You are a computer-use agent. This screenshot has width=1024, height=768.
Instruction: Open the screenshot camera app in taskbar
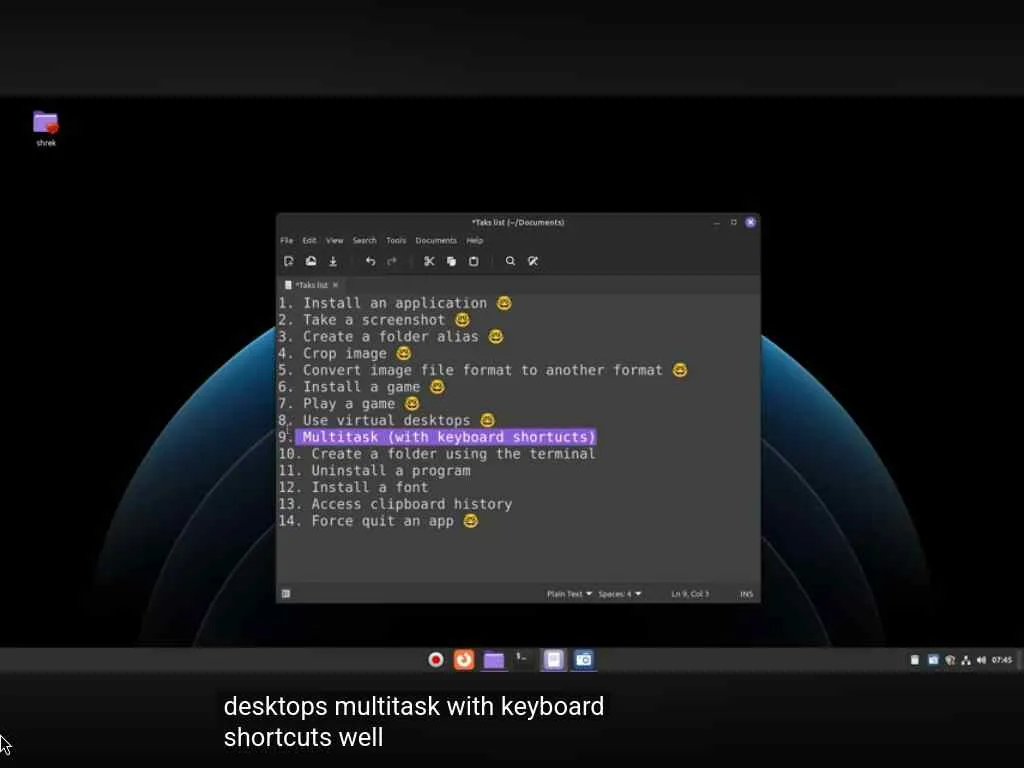584,660
